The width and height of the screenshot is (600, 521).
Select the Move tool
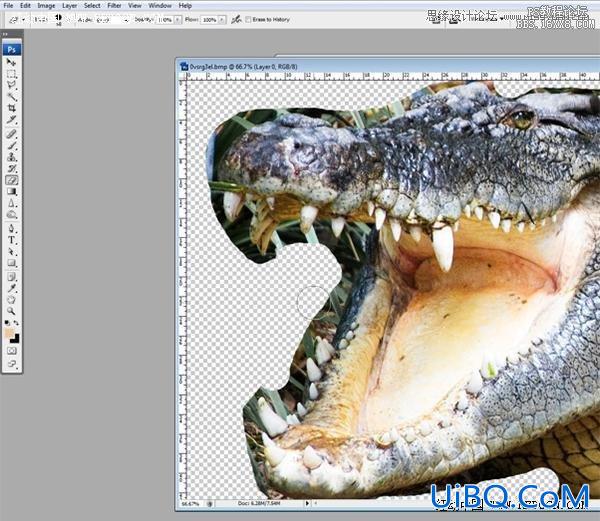click(11, 62)
